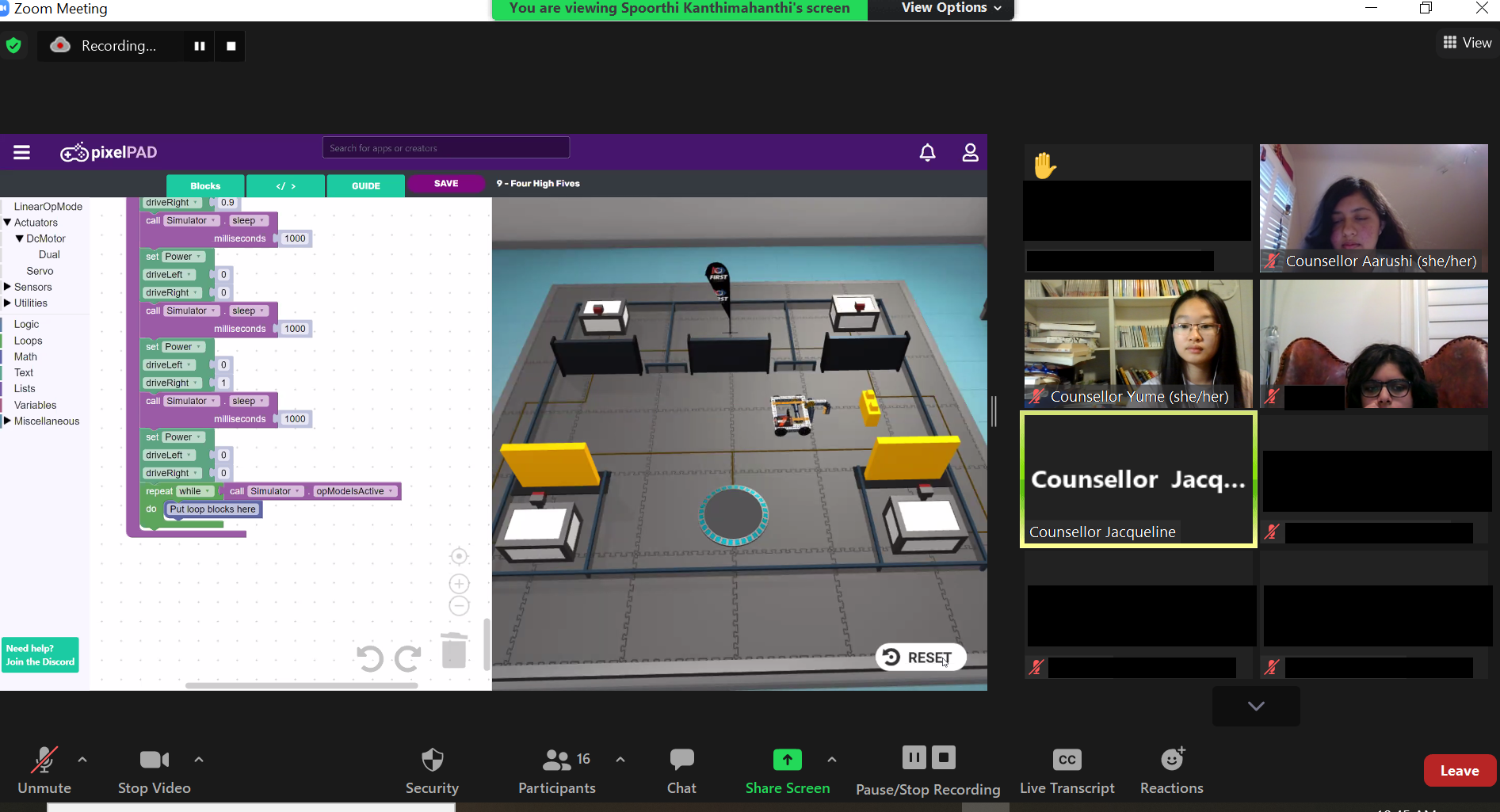Open the View layout menu

click(x=1468, y=43)
